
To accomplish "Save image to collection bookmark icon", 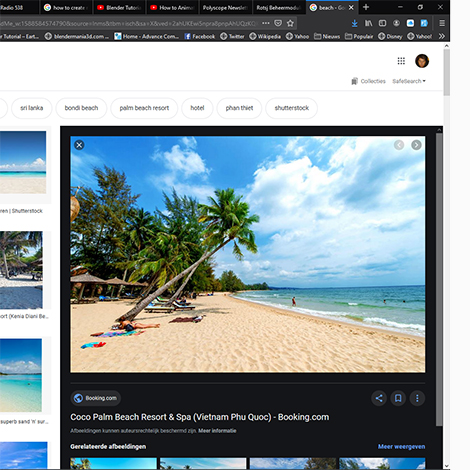I will click(x=398, y=398).
